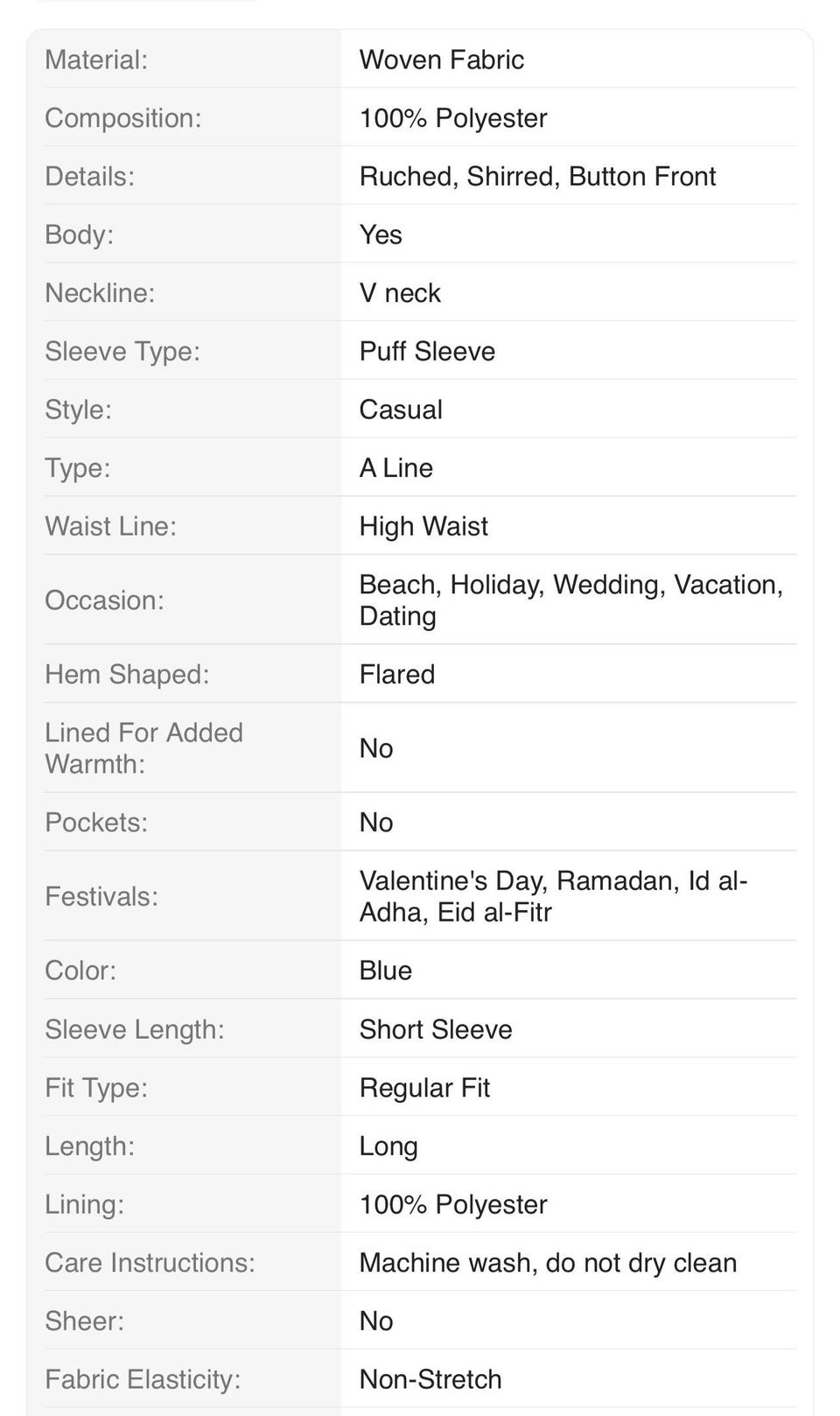Tap the Short Sleeve value
This screenshot has width=840, height=1416.
(435, 1029)
